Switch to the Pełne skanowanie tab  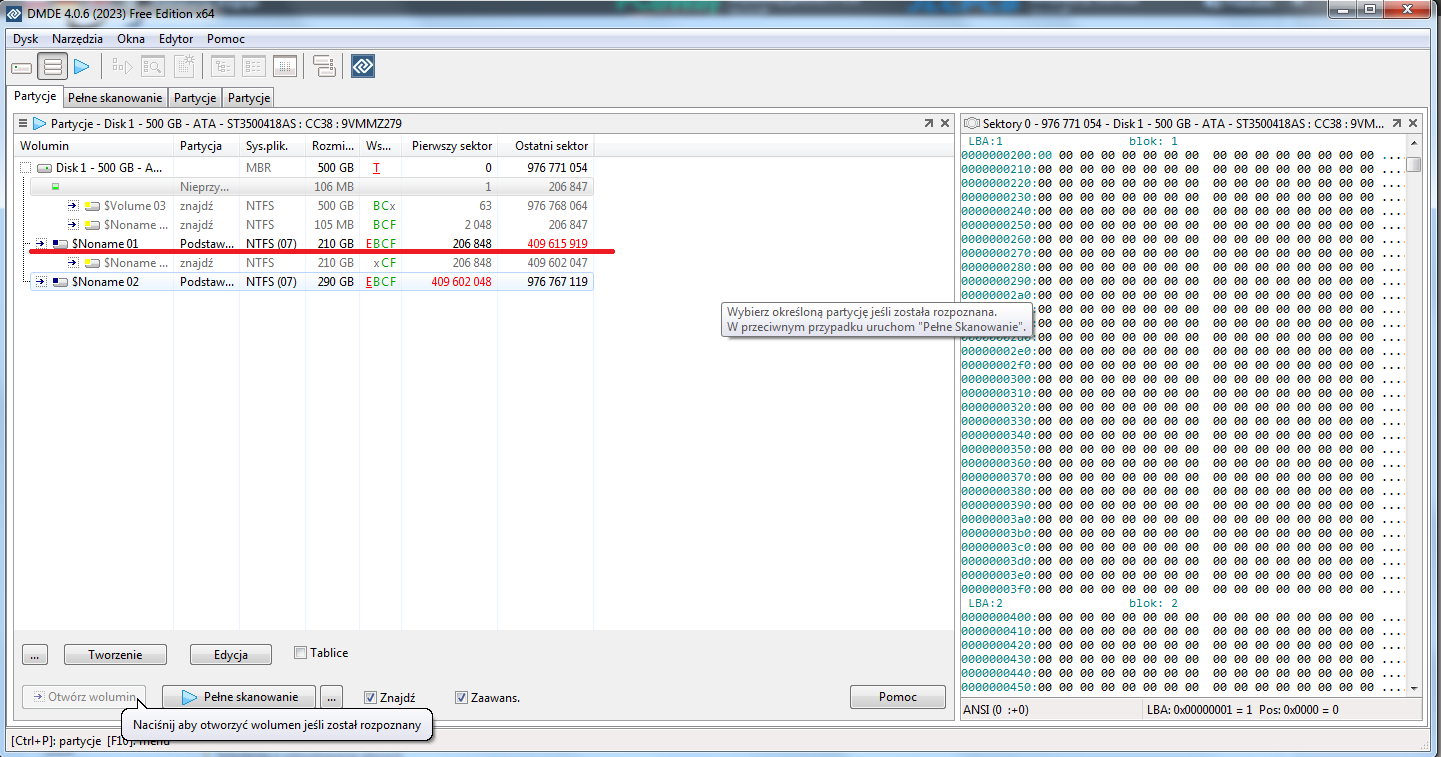pos(115,98)
